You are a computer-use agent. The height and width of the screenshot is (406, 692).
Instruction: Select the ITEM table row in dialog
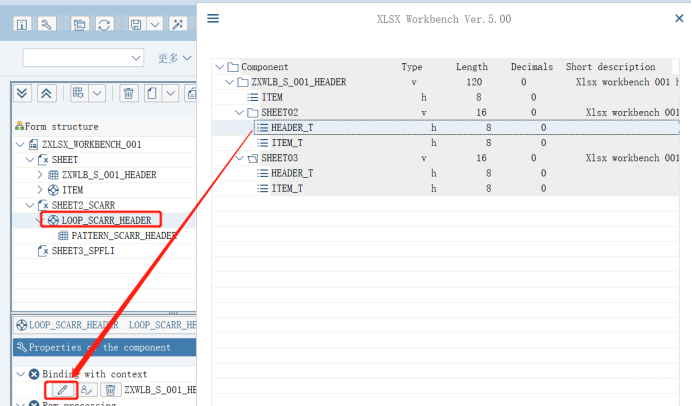click(272, 97)
